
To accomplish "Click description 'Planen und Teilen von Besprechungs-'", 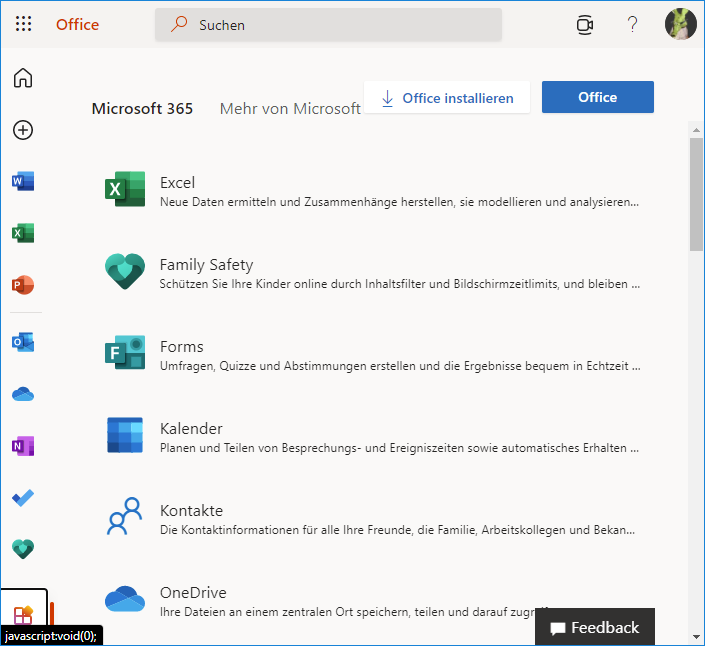I will (399, 448).
